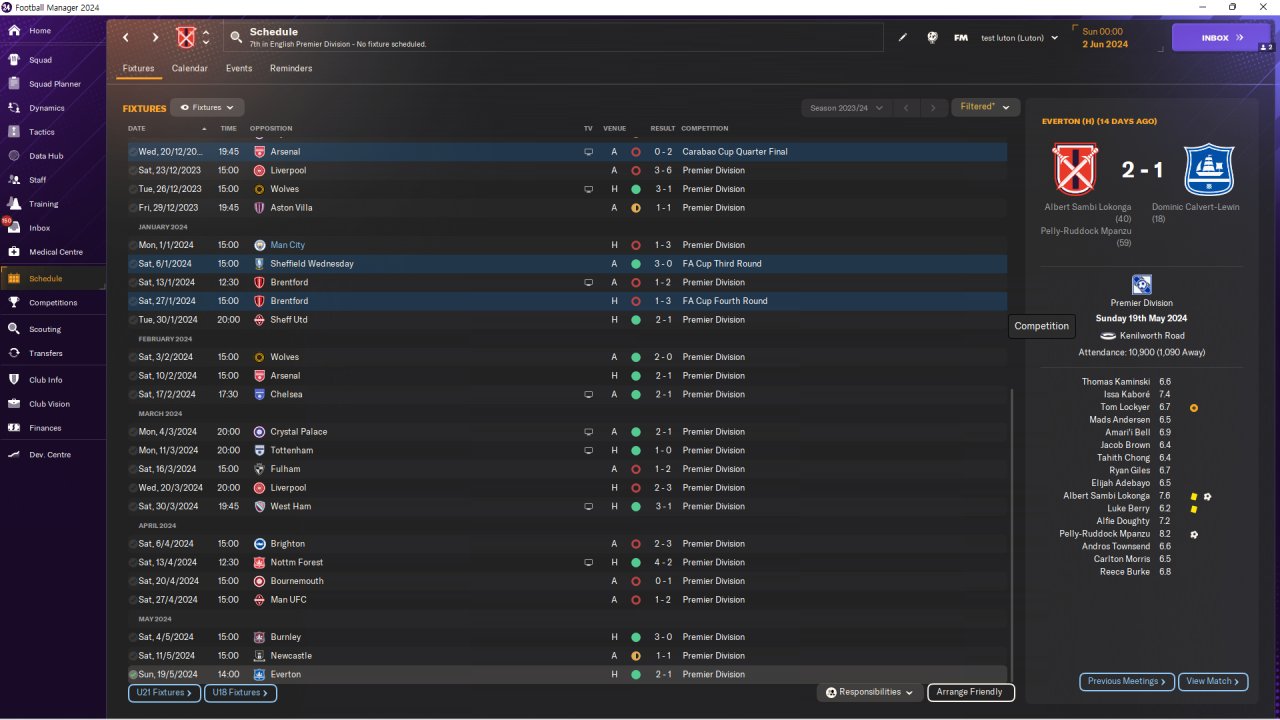Click the globe icon in the top bar

(x=932, y=38)
